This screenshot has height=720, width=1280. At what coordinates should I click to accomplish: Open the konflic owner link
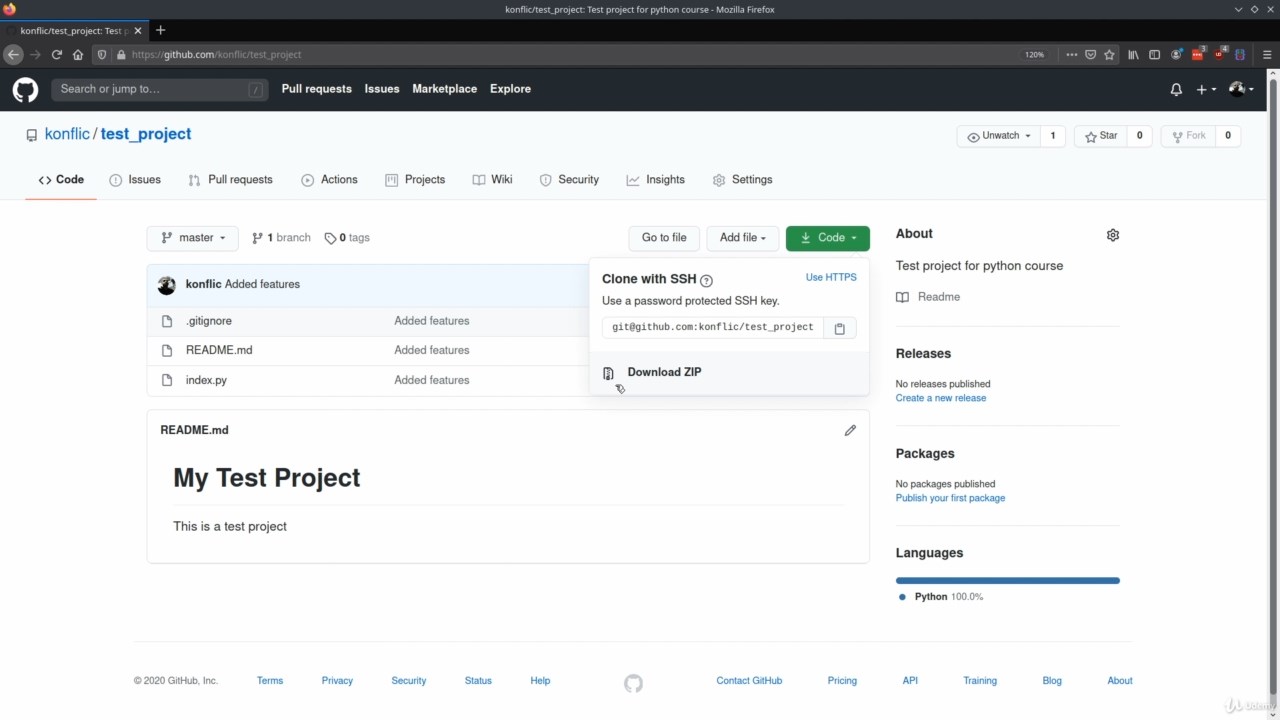[x=67, y=134]
